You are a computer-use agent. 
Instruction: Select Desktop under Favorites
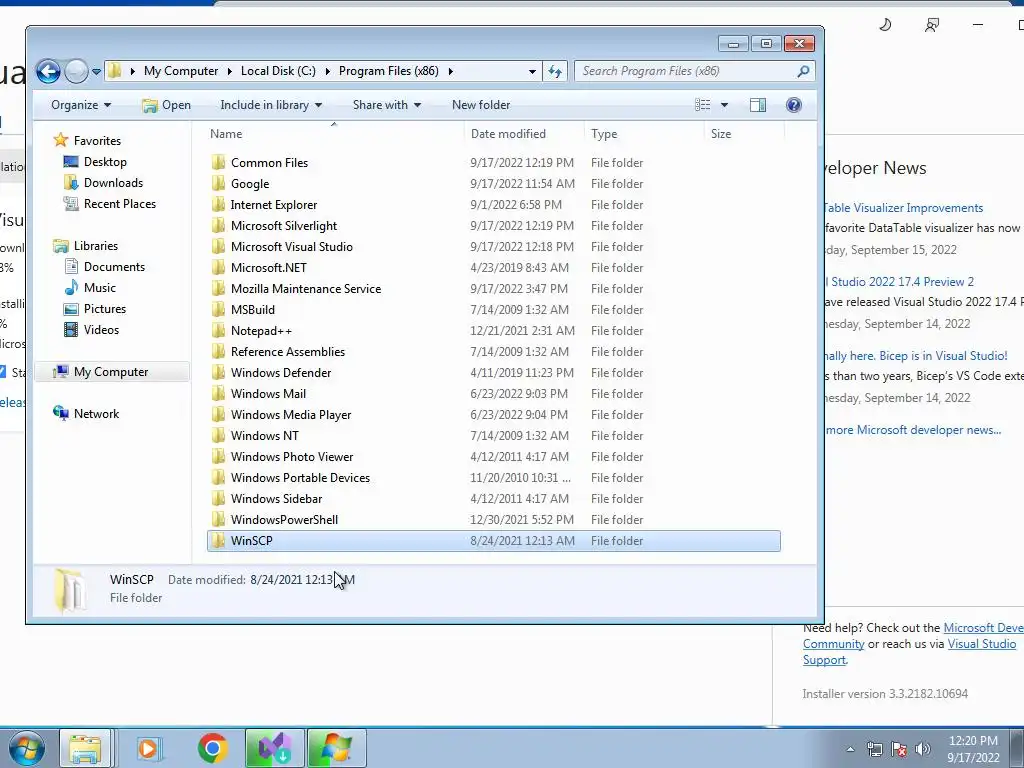[104, 162]
